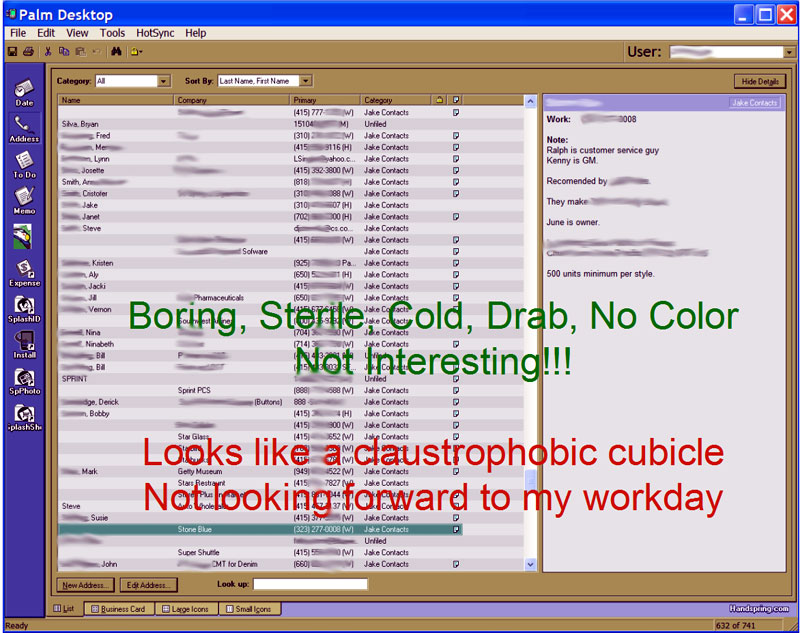Open Find with the binoculars icon

click(116, 52)
